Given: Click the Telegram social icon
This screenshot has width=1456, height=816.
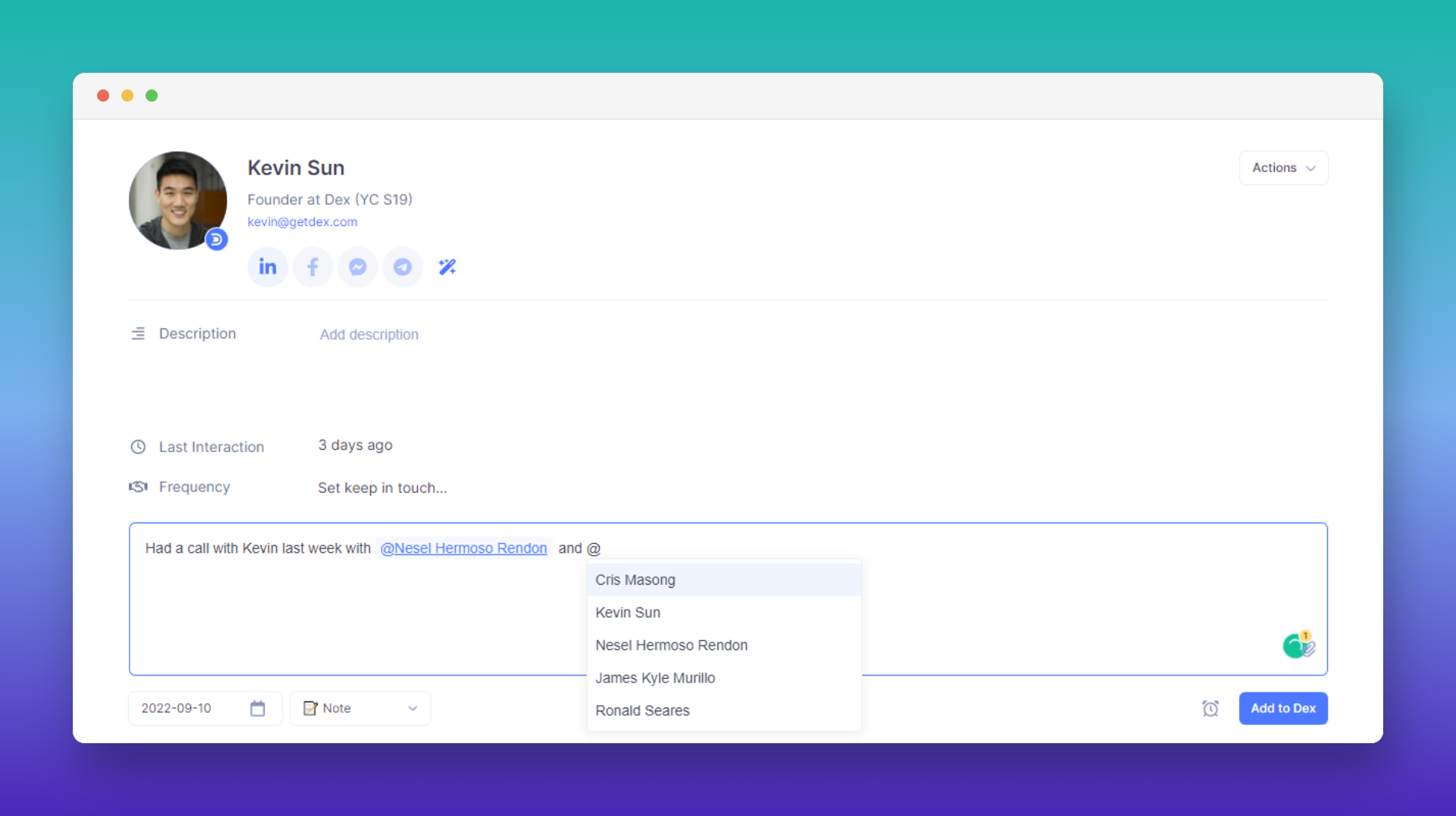Looking at the screenshot, I should pos(403,267).
